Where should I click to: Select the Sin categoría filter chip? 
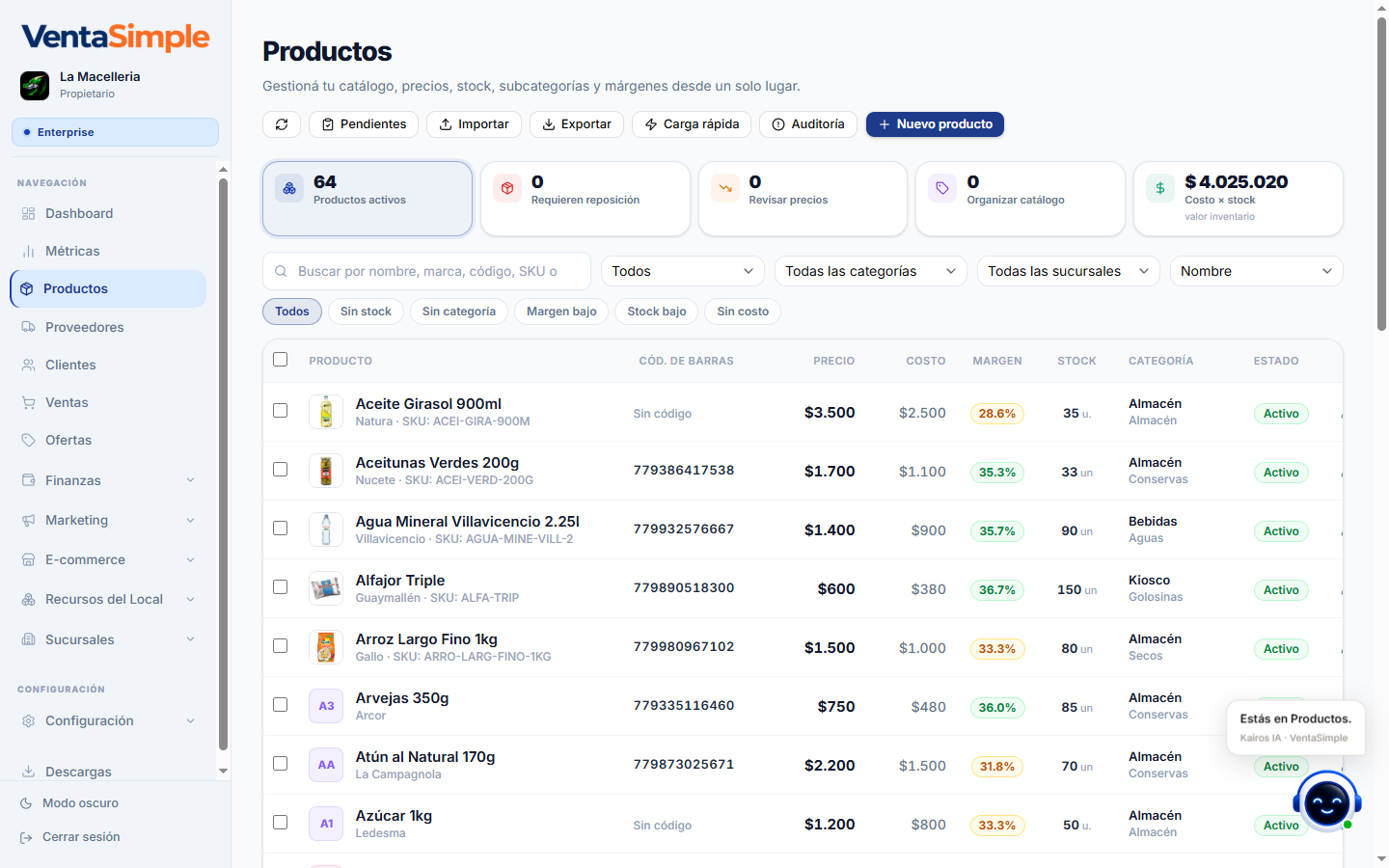[x=459, y=312]
